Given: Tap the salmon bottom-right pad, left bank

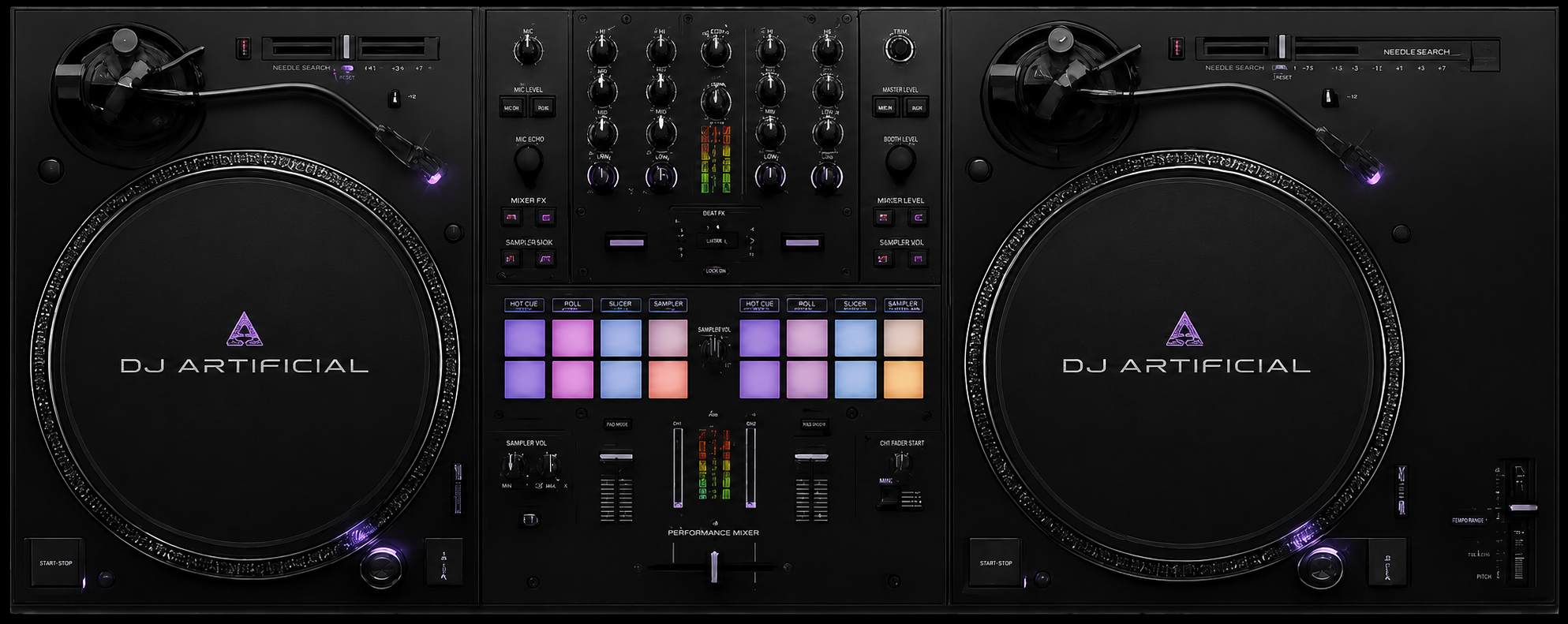Looking at the screenshot, I should click(x=668, y=379).
